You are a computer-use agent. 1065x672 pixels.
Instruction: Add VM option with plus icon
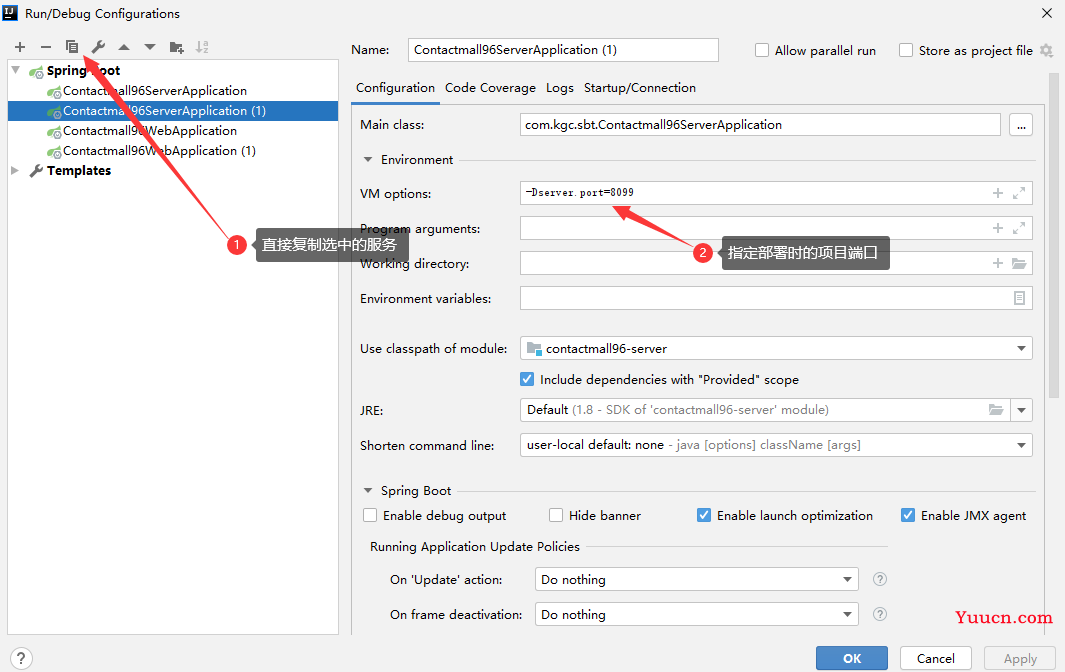tap(998, 193)
